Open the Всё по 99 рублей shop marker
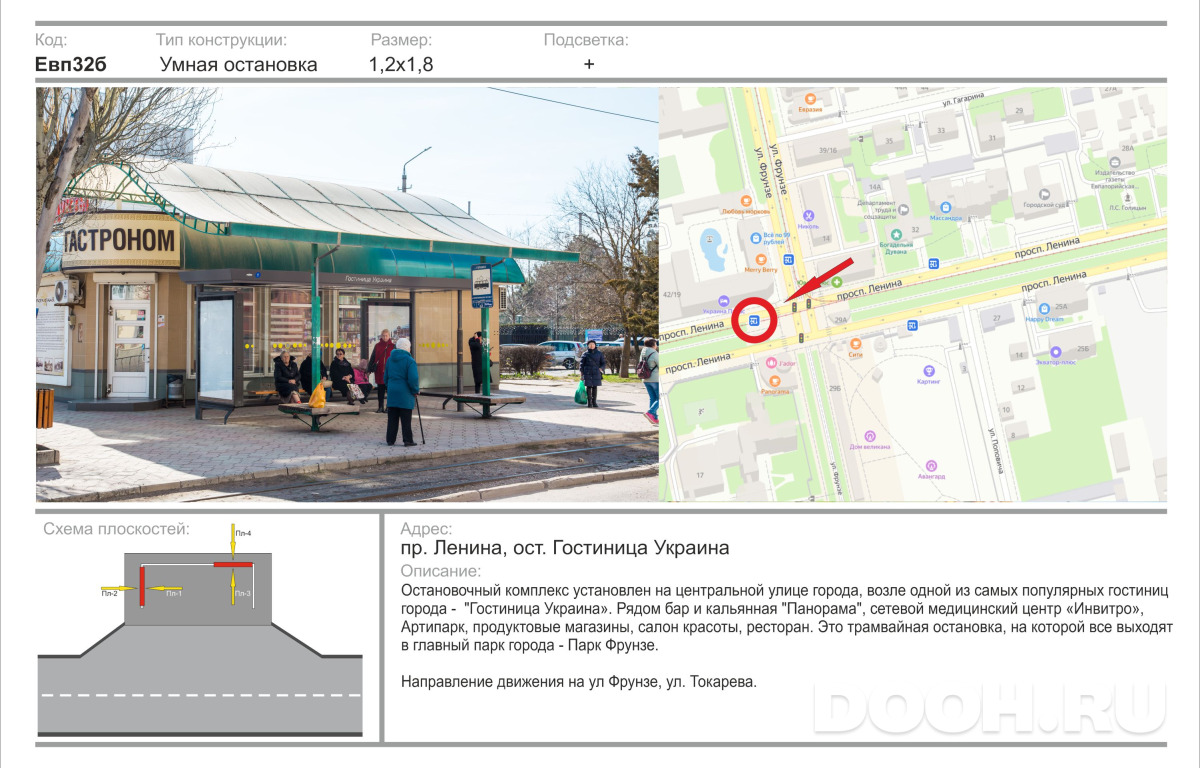The width and height of the screenshot is (1200, 768). (x=756, y=238)
